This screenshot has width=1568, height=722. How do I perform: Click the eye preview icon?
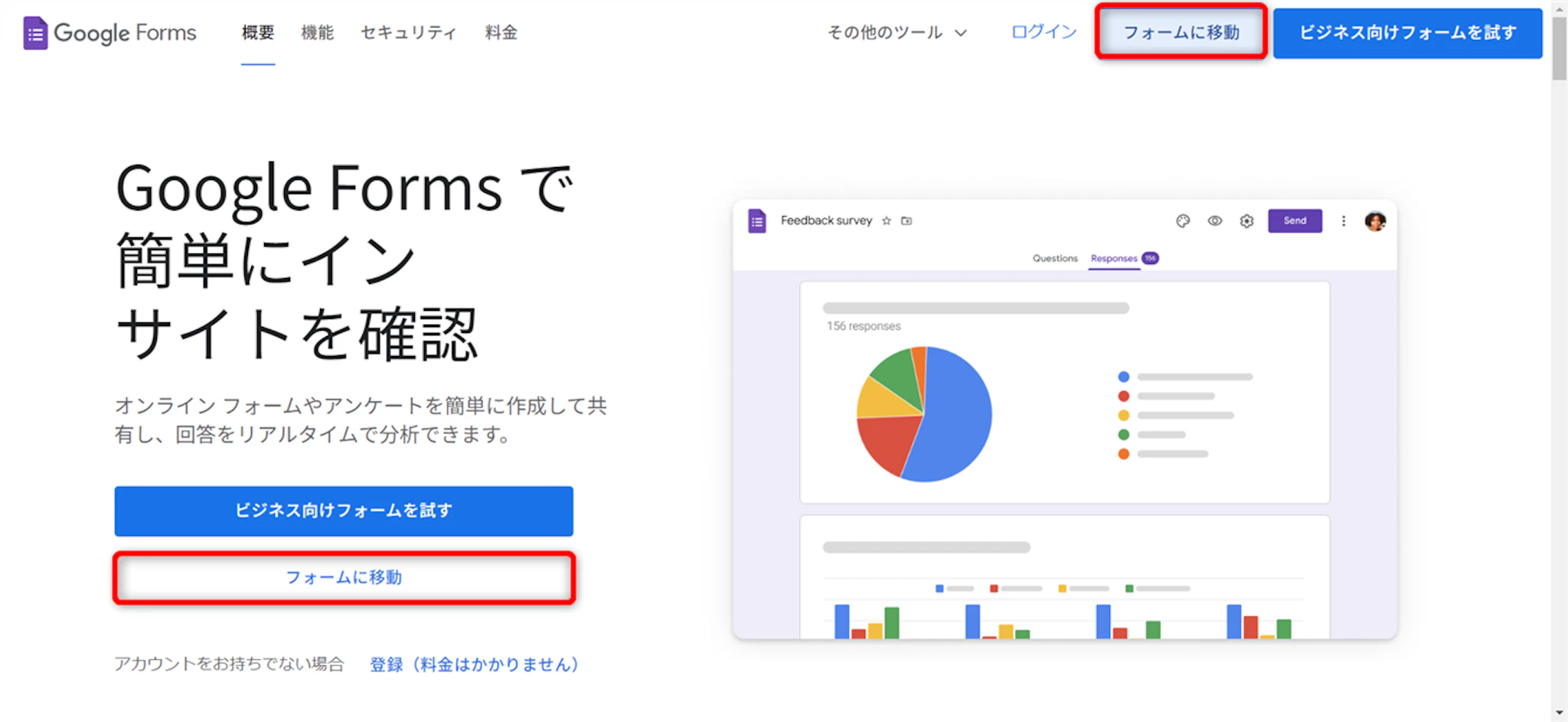pos(1215,221)
